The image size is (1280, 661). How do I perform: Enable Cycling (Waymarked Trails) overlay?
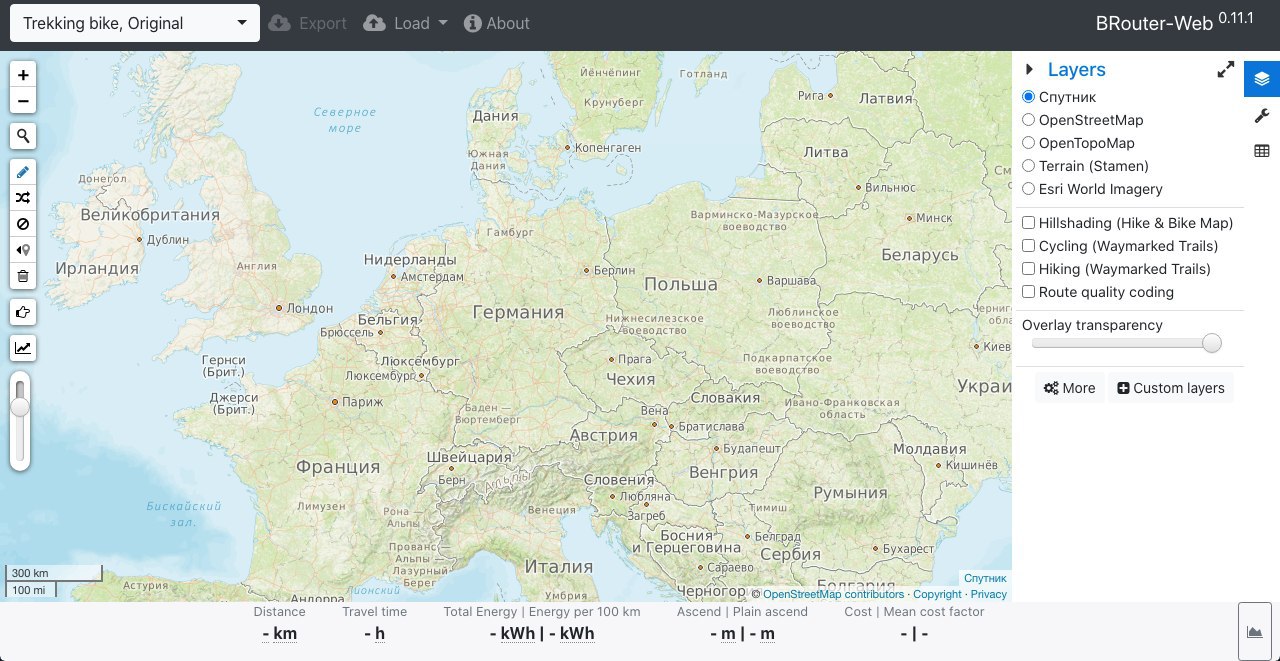click(1028, 246)
